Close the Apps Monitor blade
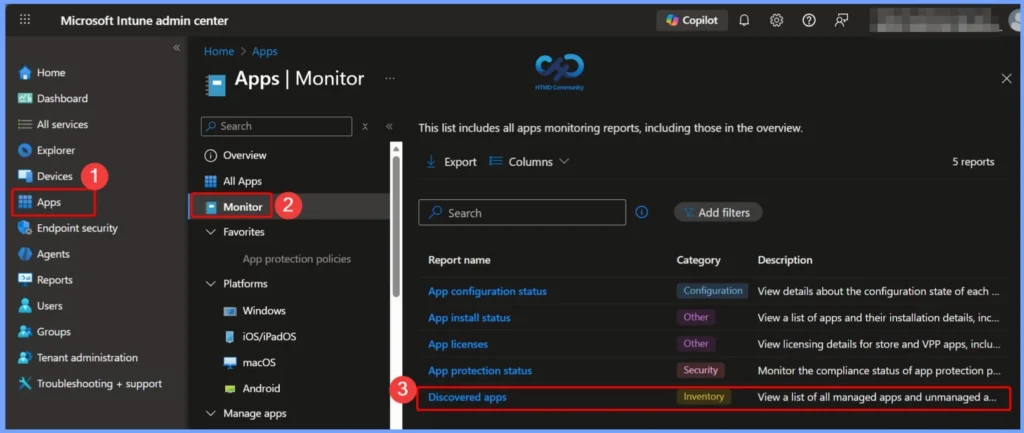The width and height of the screenshot is (1024, 433). [x=1006, y=78]
